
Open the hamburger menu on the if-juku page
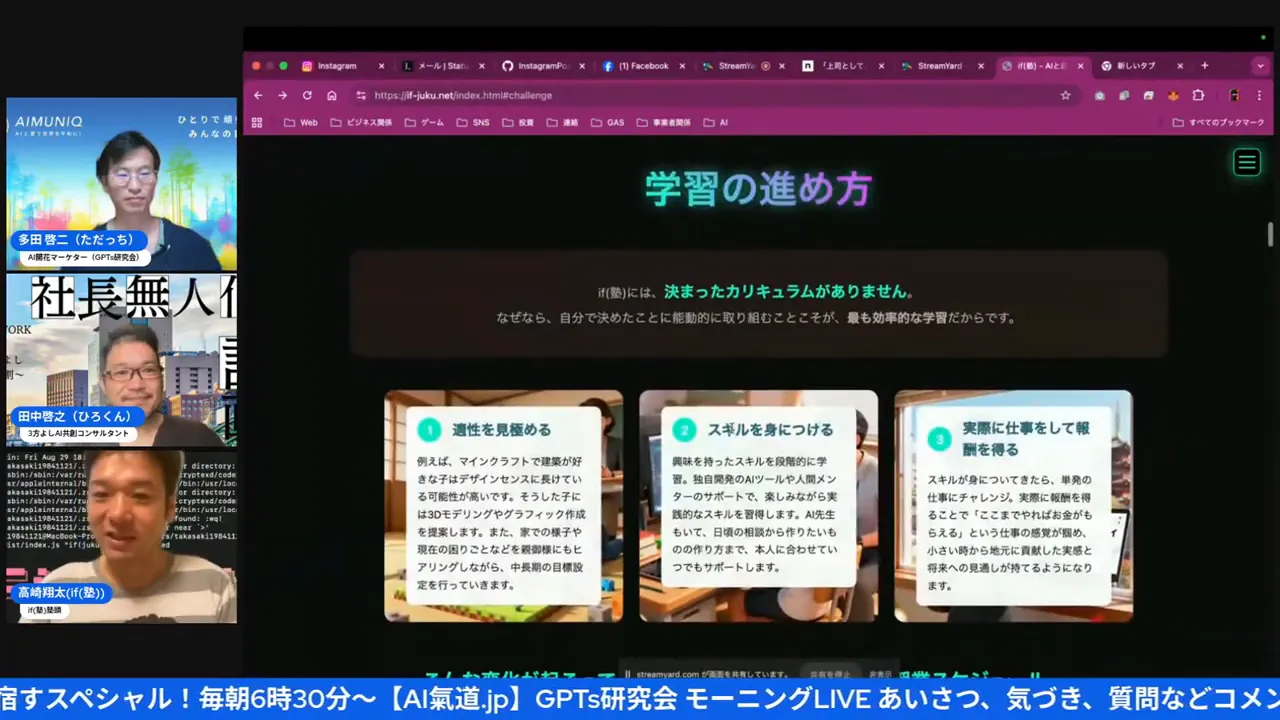(1246, 162)
